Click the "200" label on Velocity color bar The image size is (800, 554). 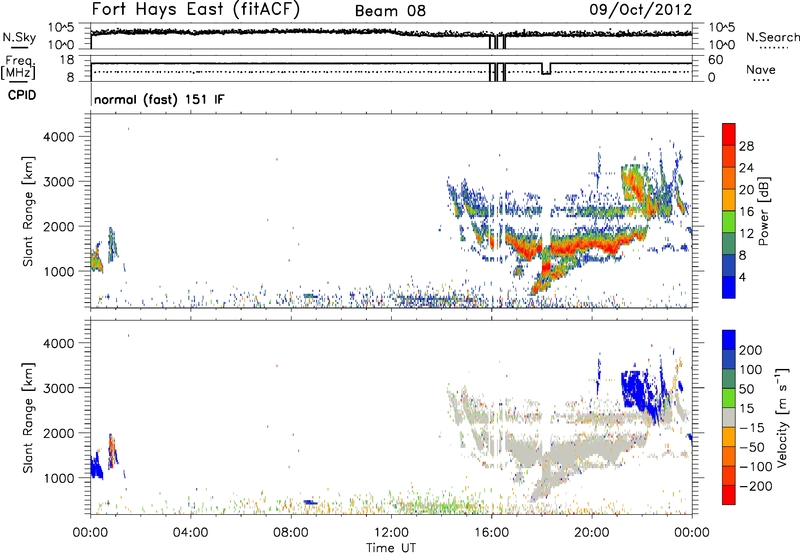[751, 350]
